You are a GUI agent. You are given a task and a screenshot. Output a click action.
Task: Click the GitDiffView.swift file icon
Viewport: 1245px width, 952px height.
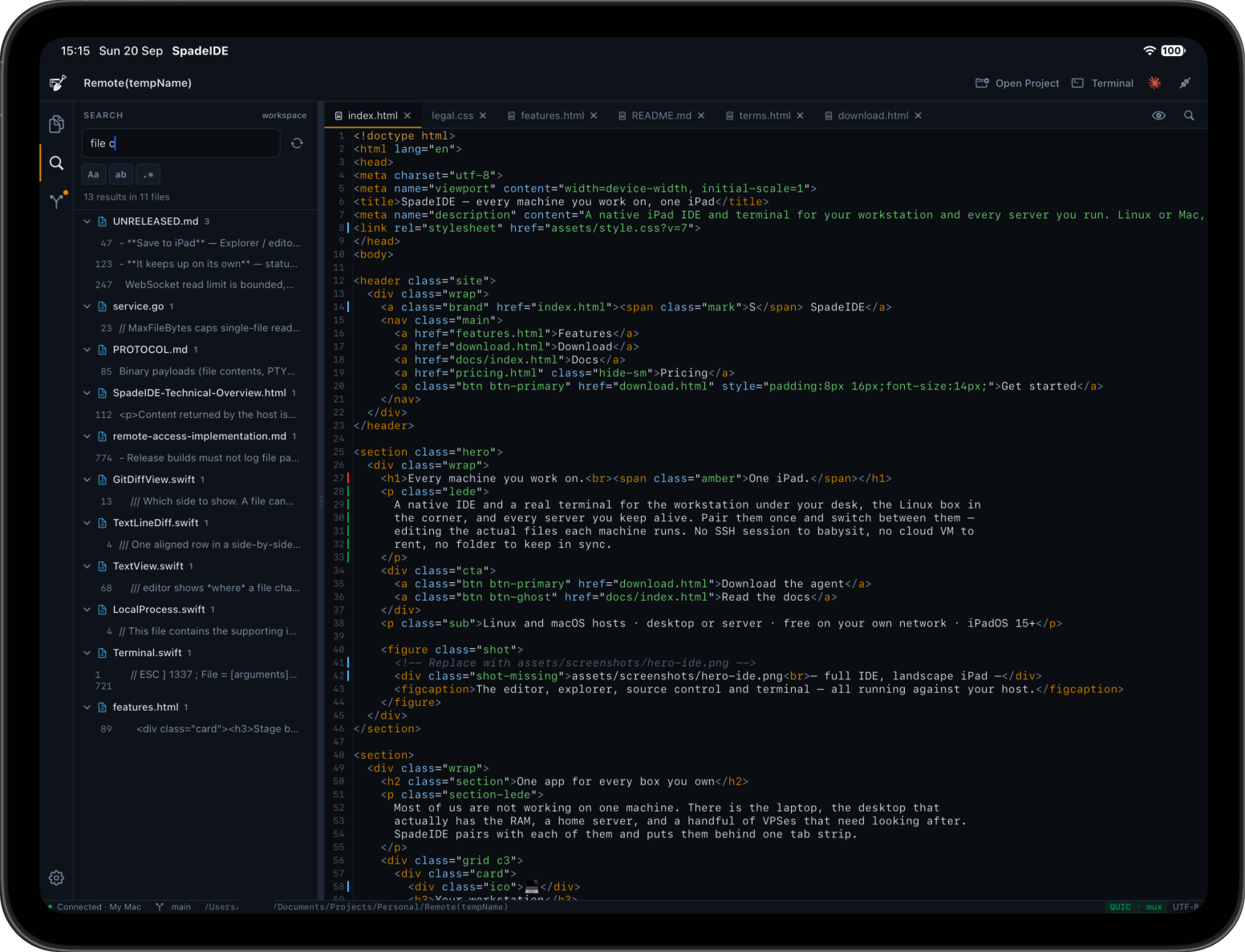pyautogui.click(x=102, y=480)
